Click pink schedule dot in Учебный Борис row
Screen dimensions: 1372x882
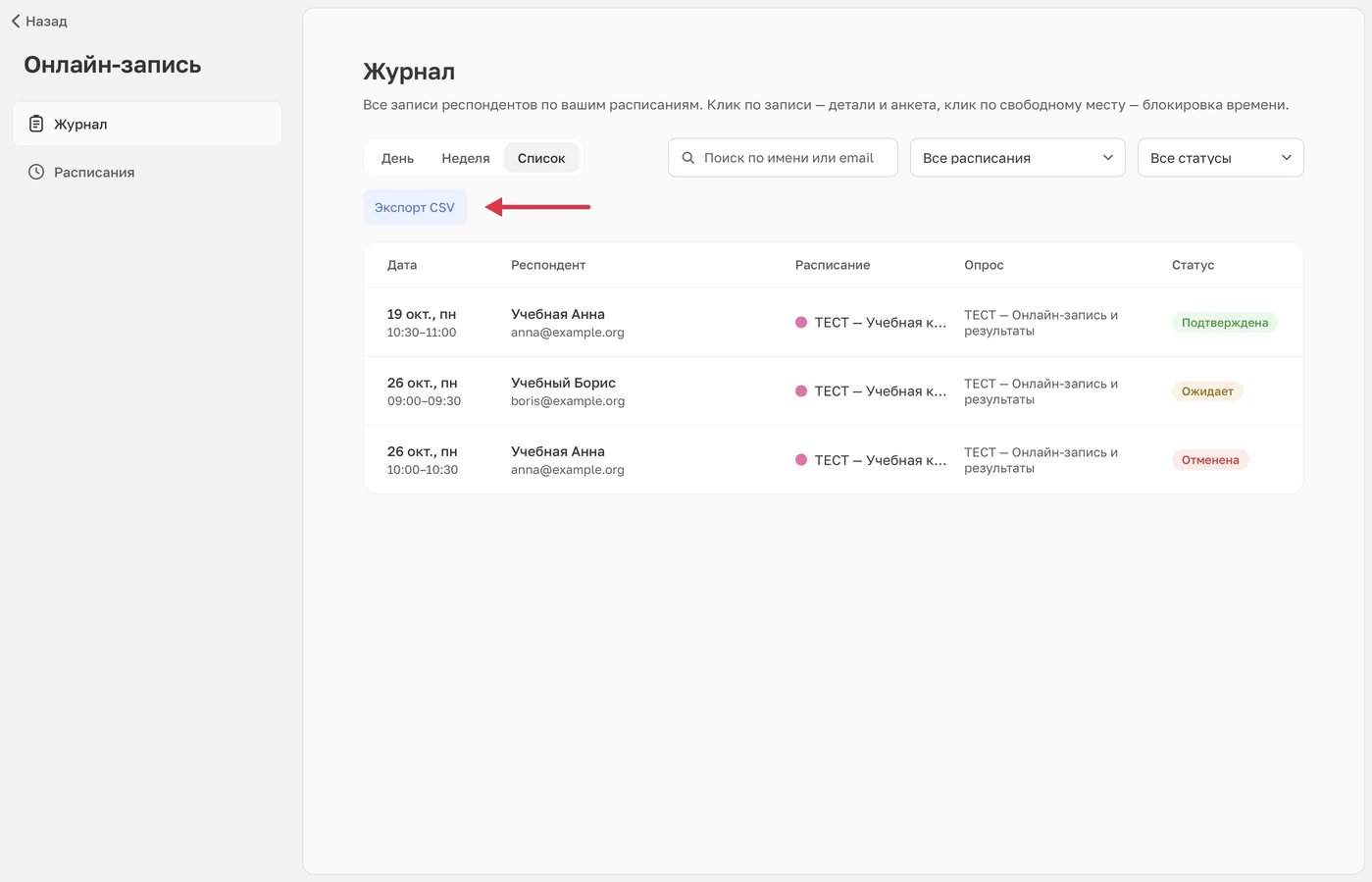click(801, 390)
